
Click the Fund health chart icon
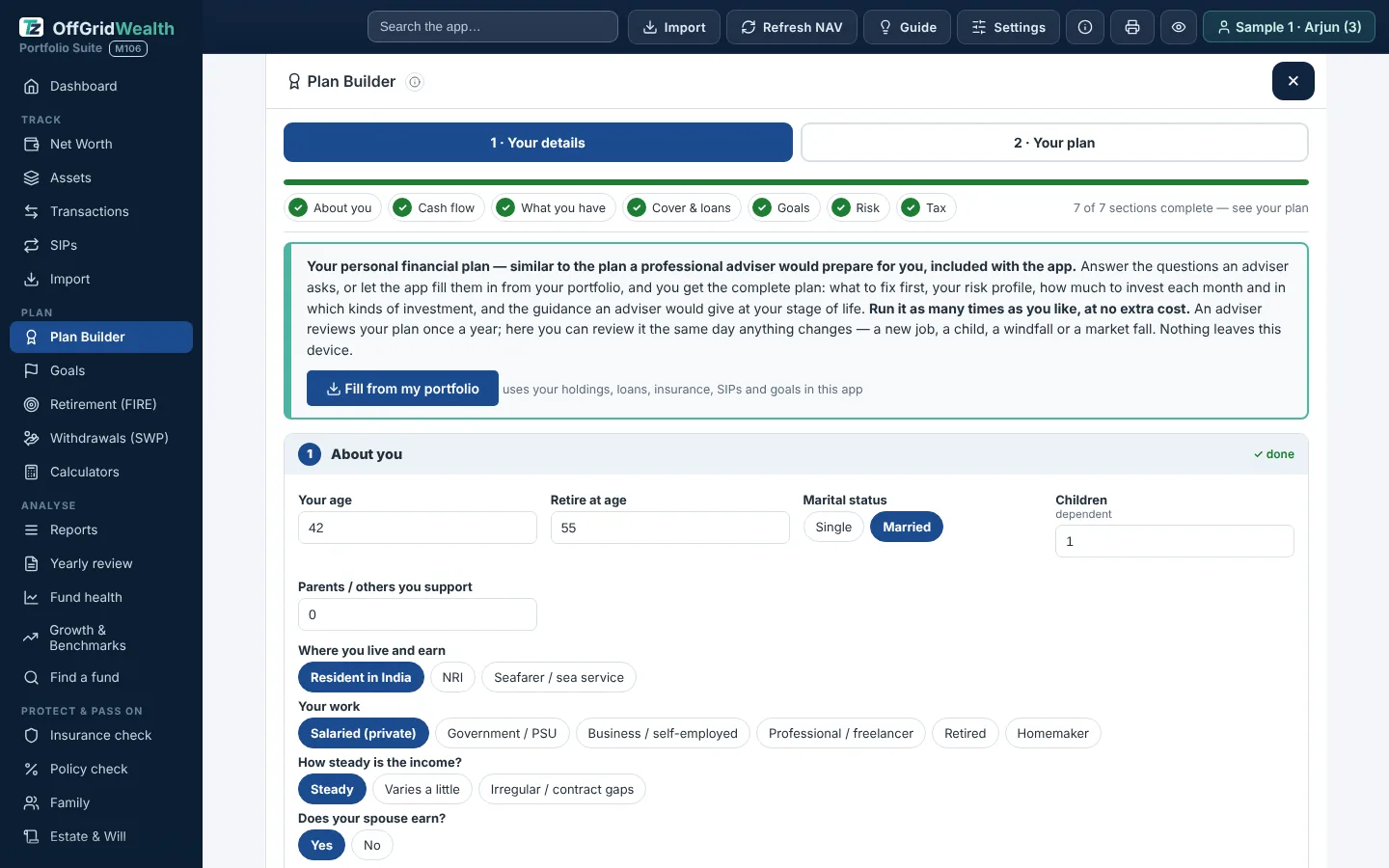[31, 597]
